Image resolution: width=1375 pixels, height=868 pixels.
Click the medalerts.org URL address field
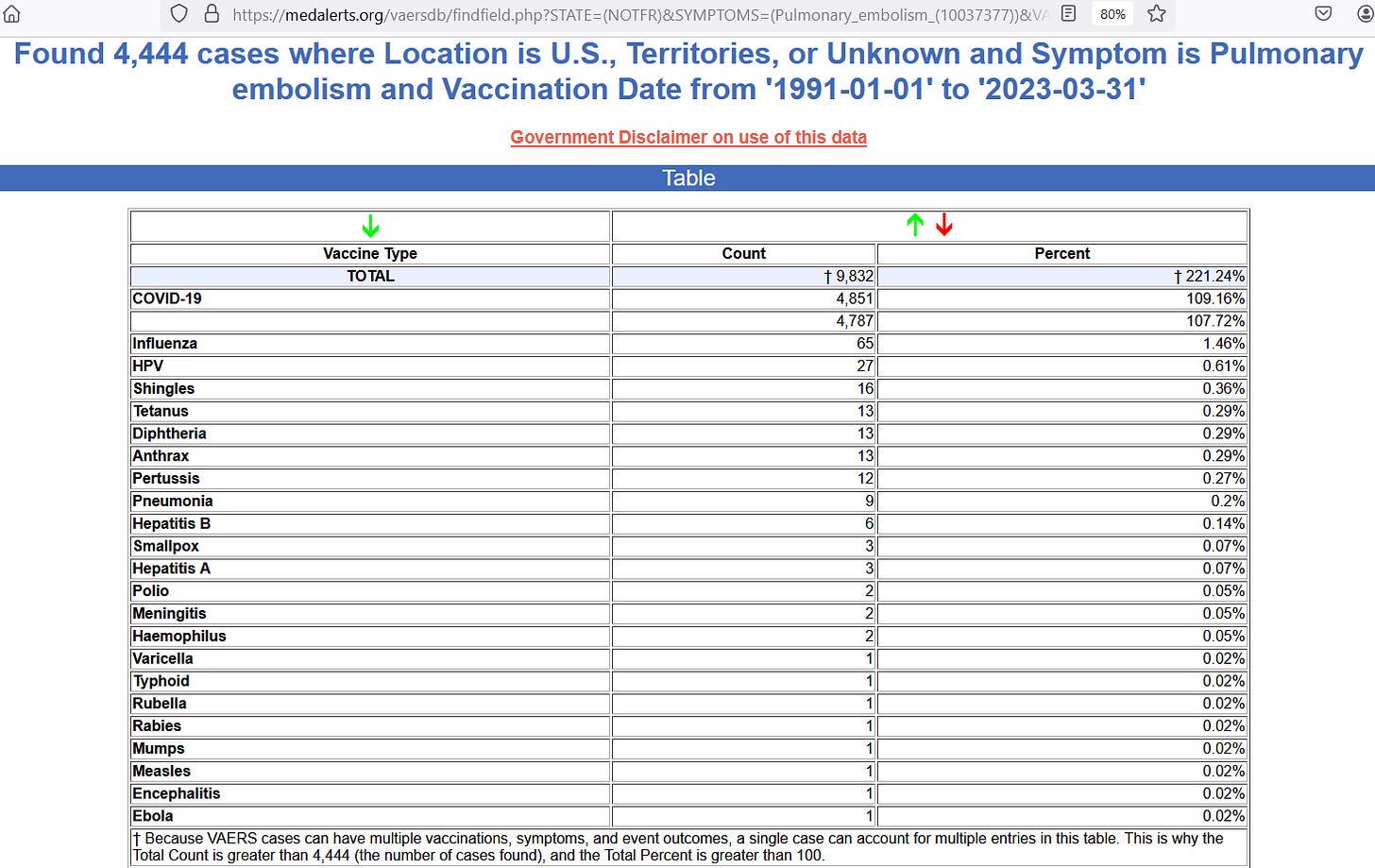(640, 14)
